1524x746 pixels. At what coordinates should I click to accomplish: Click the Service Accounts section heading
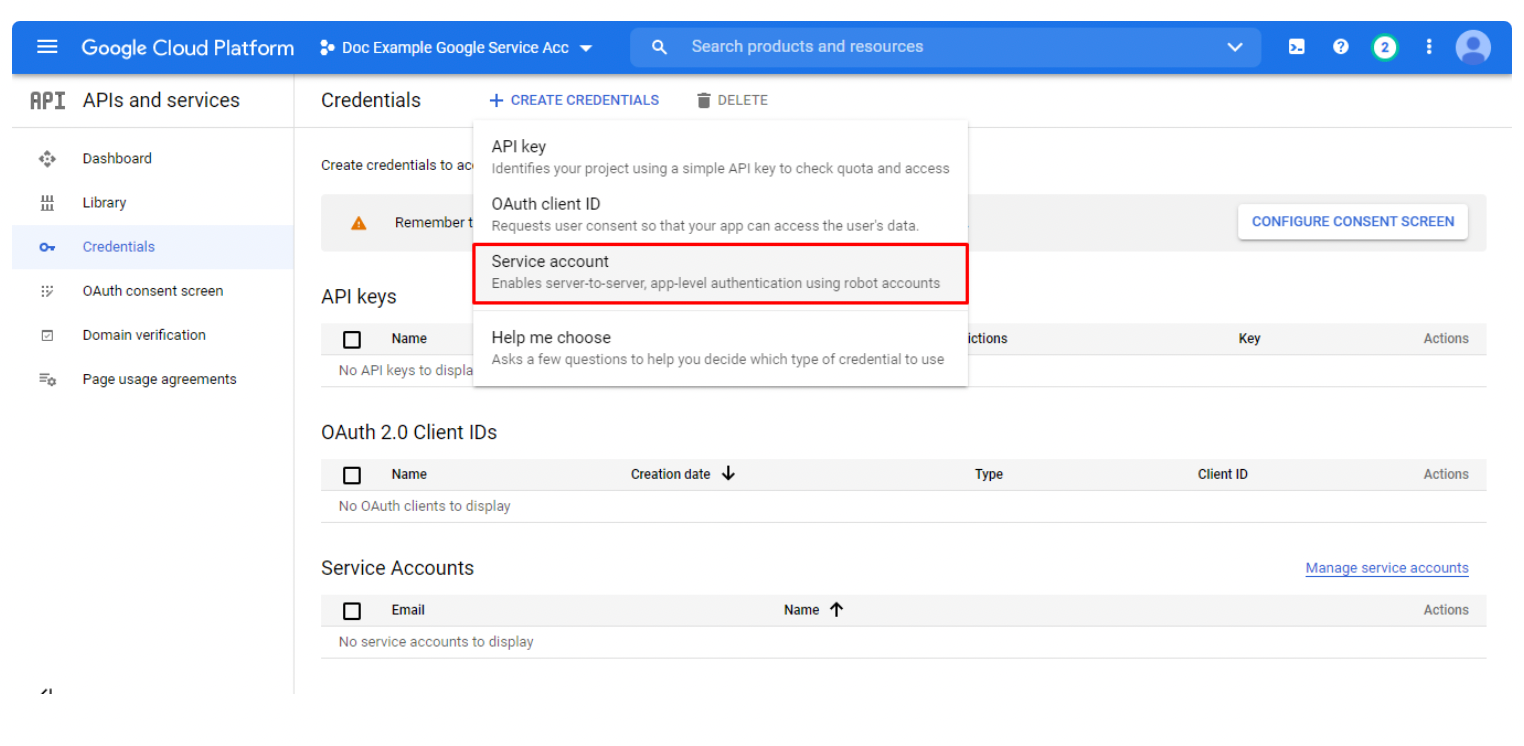397,568
